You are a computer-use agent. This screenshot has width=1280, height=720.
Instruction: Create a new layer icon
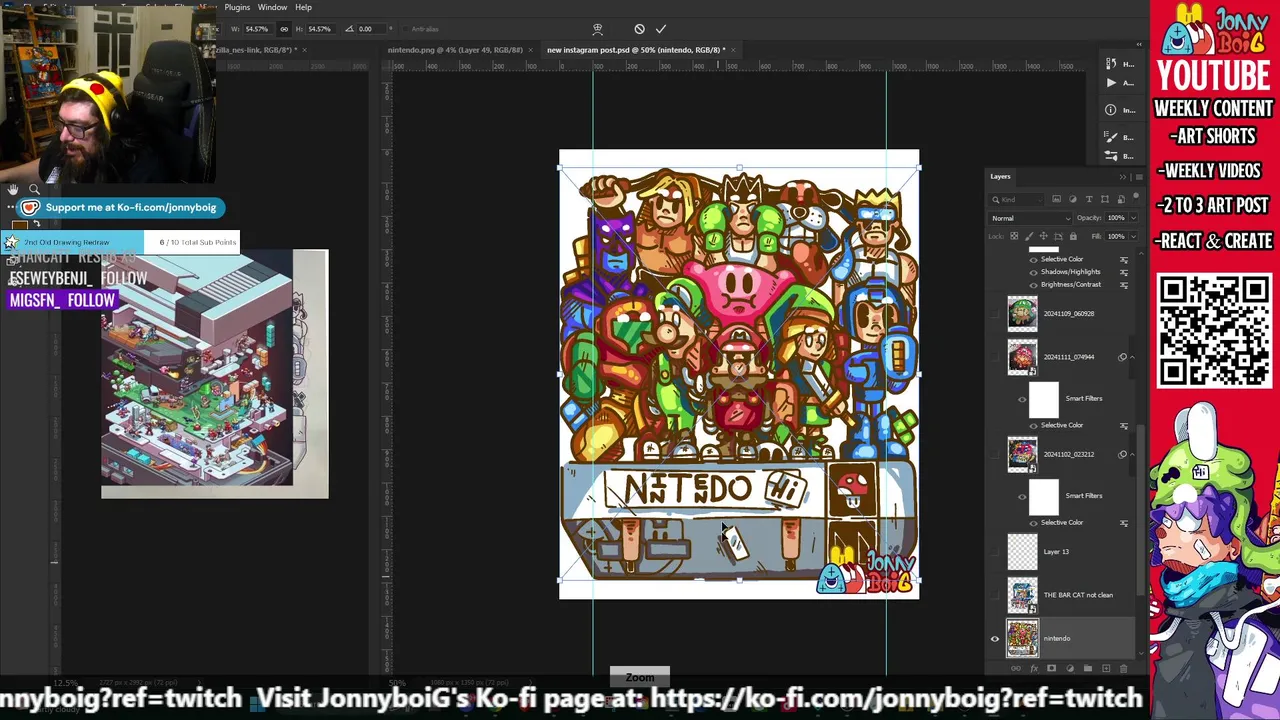1105,668
